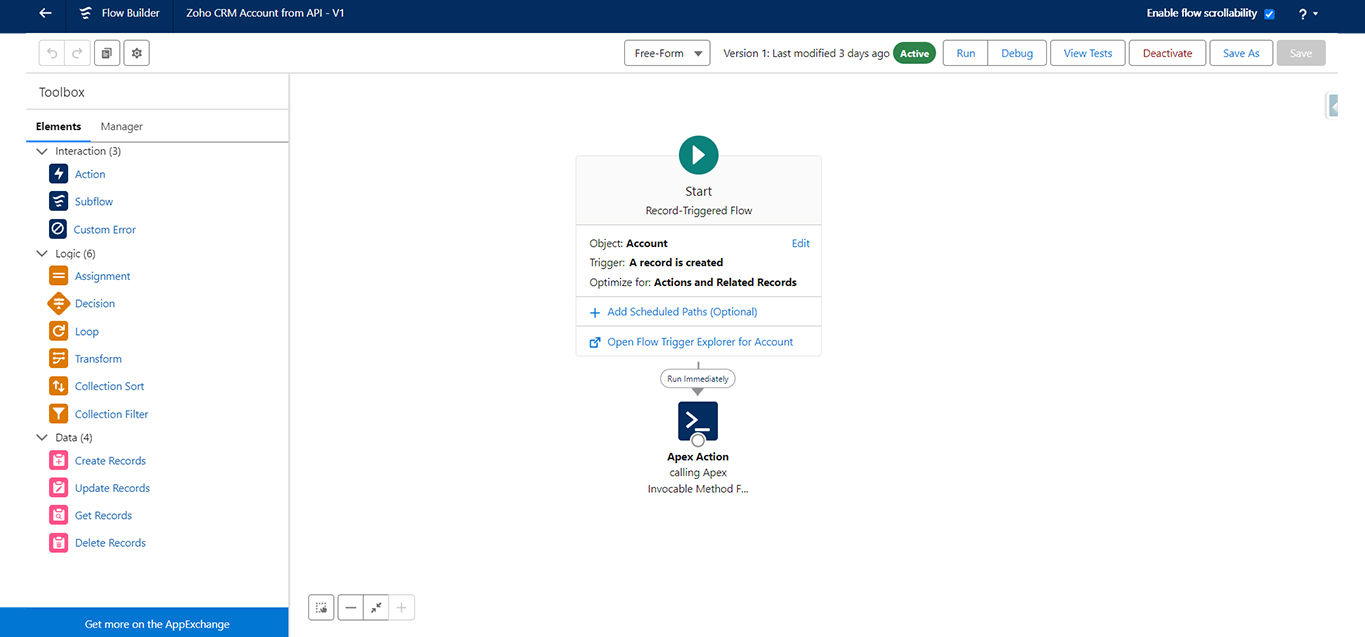Viewport: 1365px width, 637px height.
Task: Switch to the Manager tab
Action: (122, 126)
